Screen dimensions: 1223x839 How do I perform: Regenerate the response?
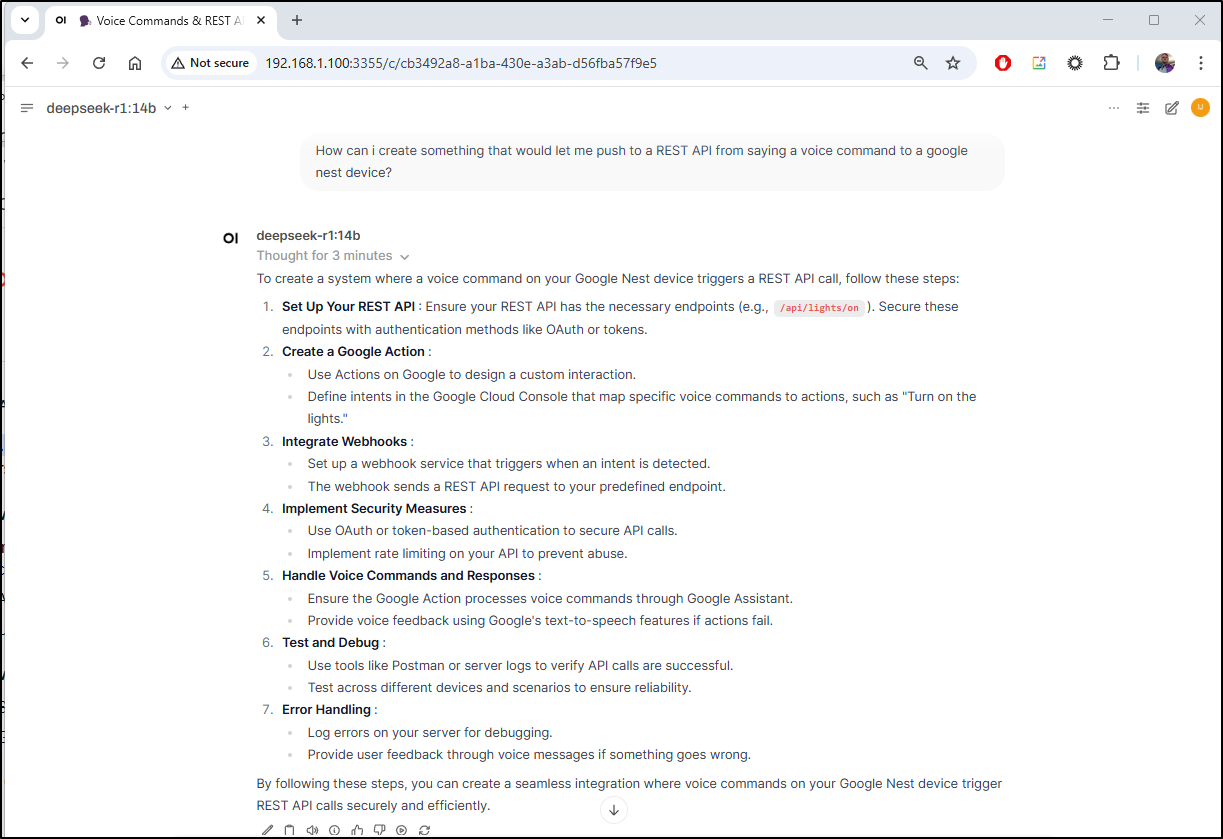(x=424, y=830)
